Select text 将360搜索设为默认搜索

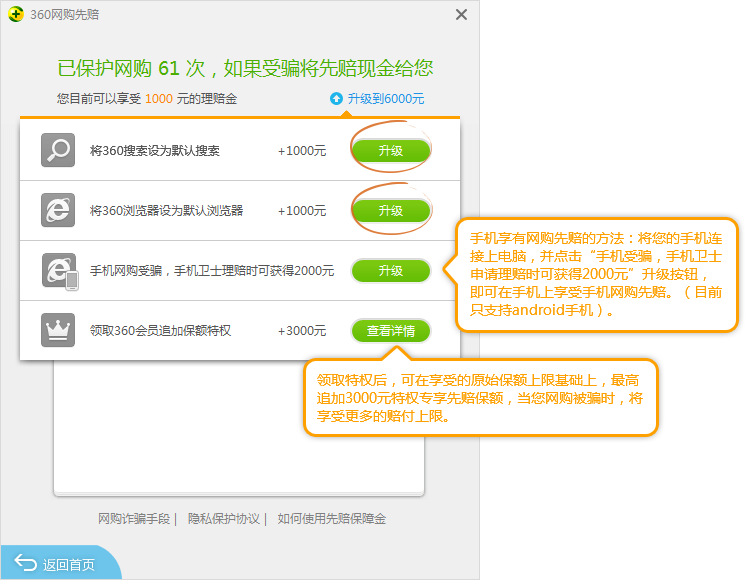pyautogui.click(x=155, y=151)
